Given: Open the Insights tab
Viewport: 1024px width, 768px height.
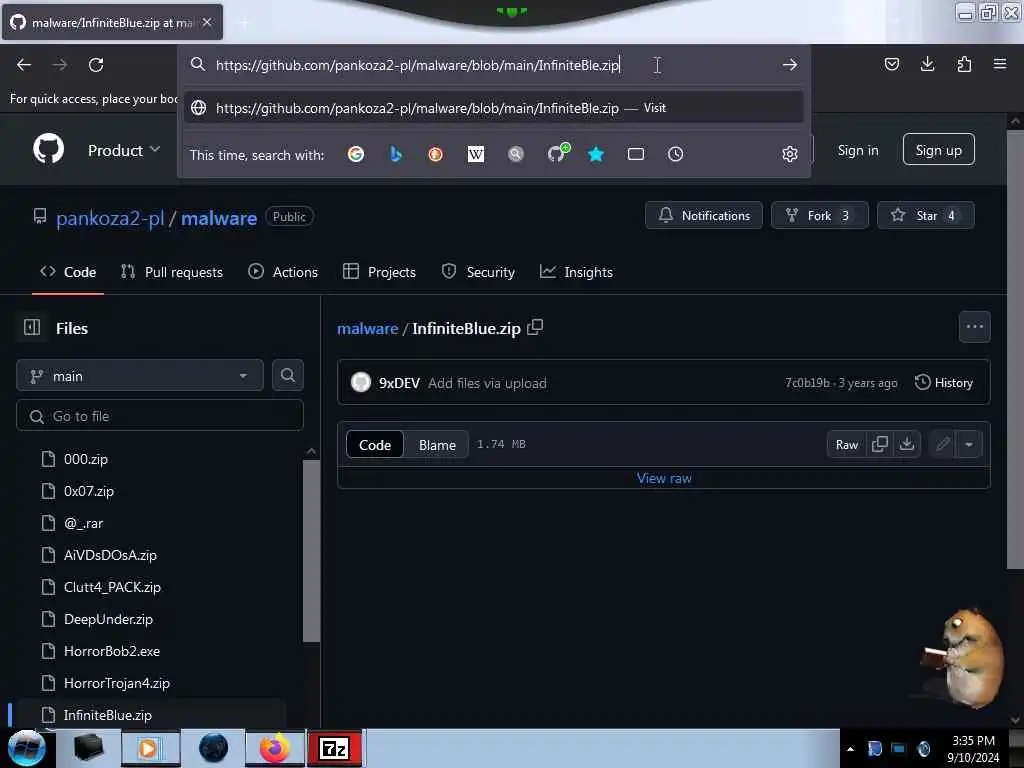Looking at the screenshot, I should 577,272.
